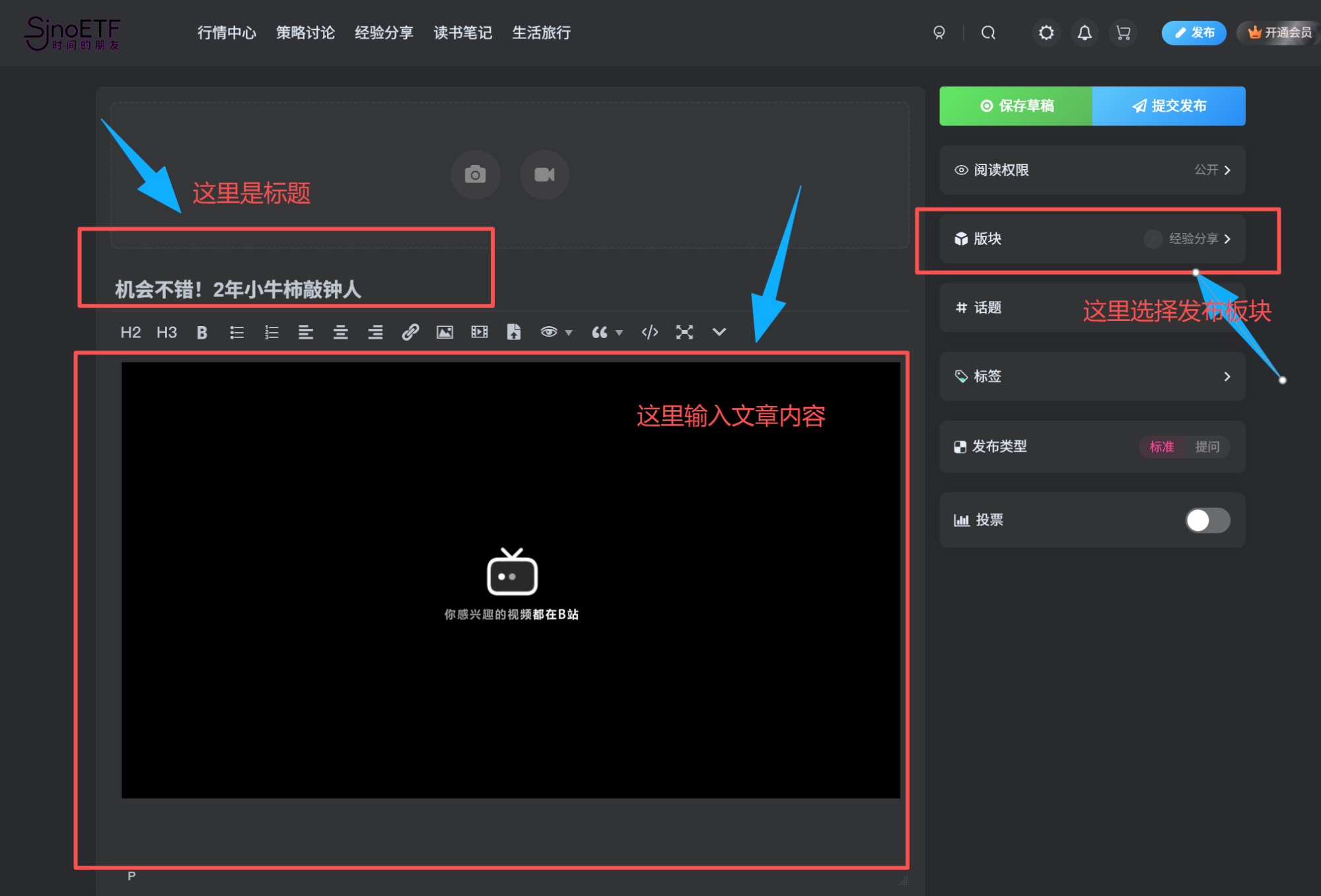Viewport: 1321px width, 896px height.
Task: Open the notifications bell
Action: [x=1085, y=32]
